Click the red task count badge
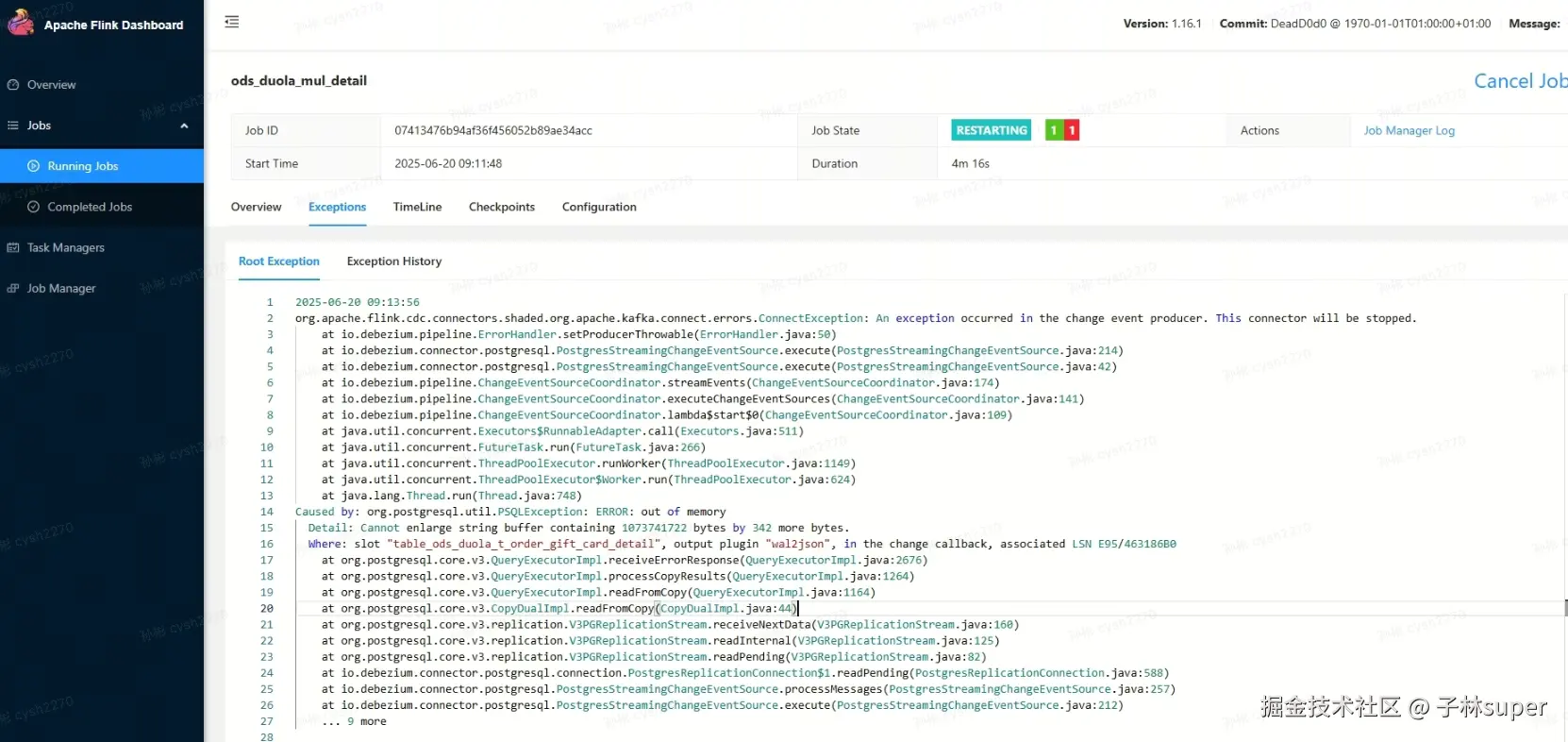Screen dimensions: 1568x742 click(x=1071, y=130)
